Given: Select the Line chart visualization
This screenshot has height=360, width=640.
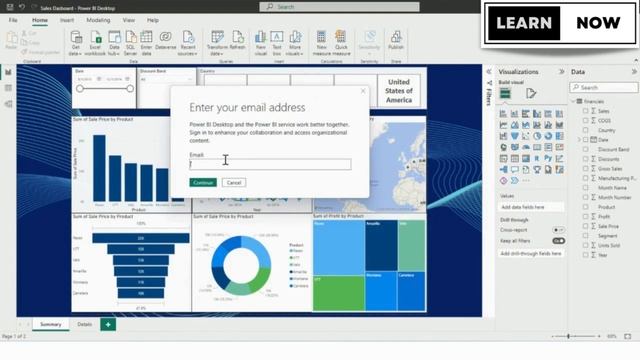Looking at the screenshot, I should coord(503,125).
